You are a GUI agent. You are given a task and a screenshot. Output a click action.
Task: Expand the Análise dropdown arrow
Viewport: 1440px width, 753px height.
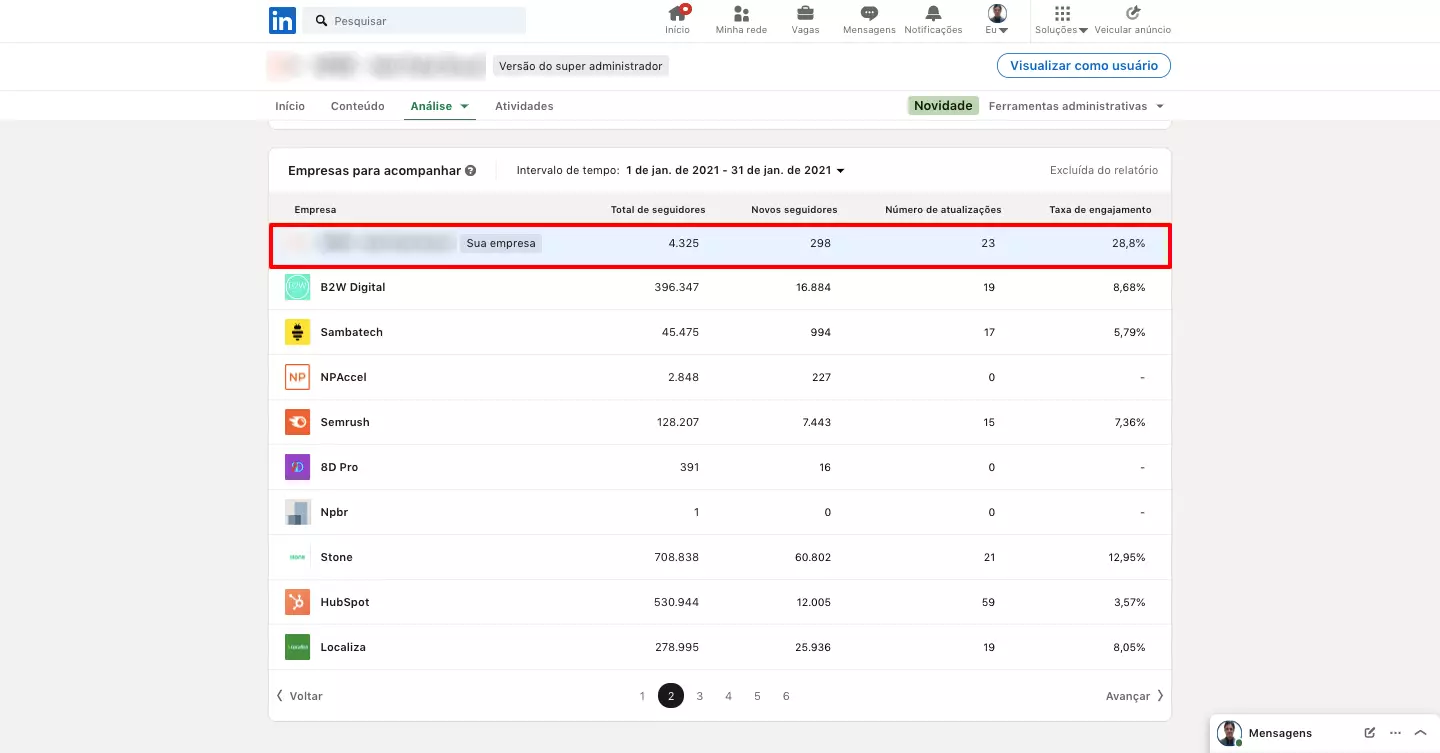(464, 105)
